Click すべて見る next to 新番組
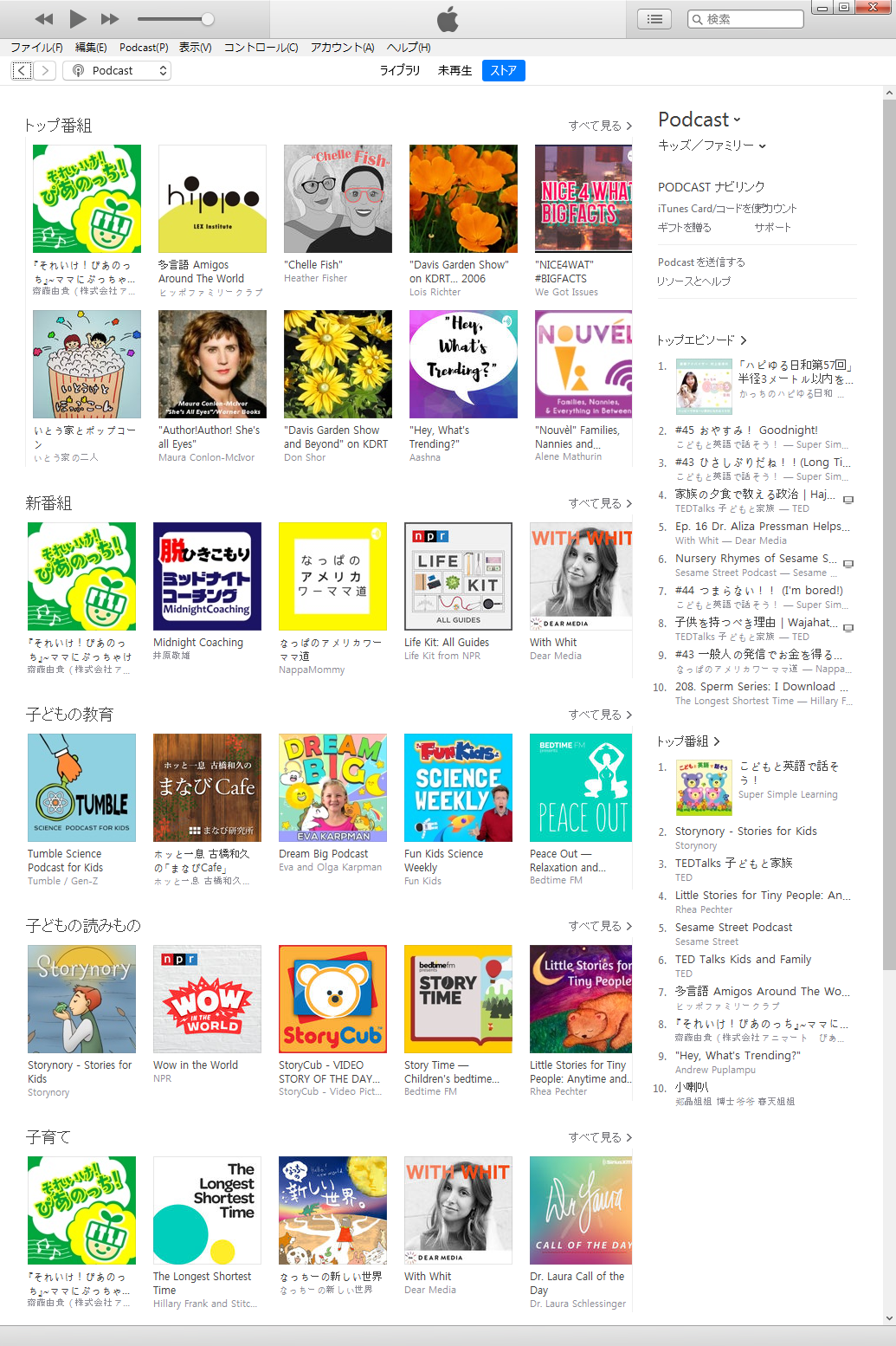Image resolution: width=896 pixels, height=1346 pixels. tap(600, 503)
